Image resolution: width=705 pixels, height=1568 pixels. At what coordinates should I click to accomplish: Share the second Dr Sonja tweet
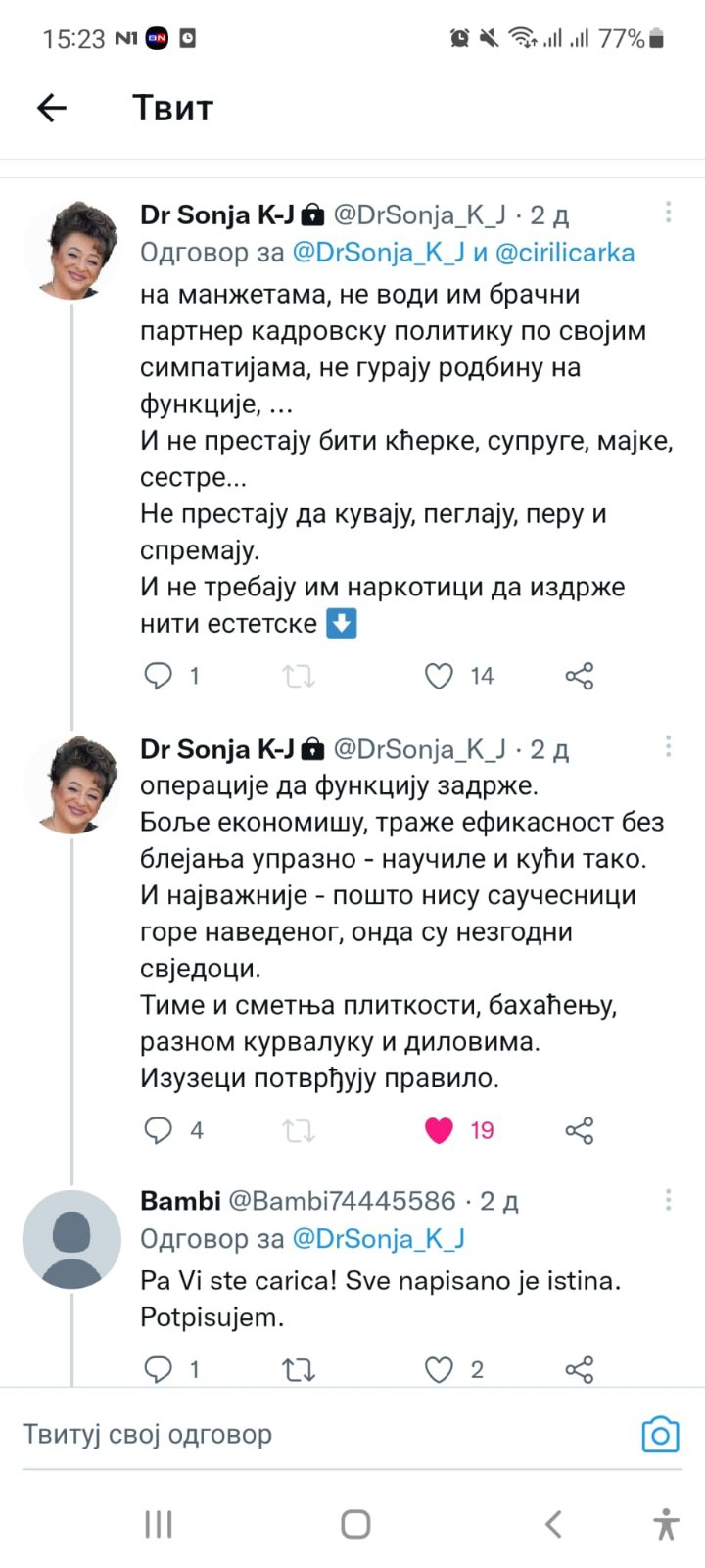(x=579, y=1130)
